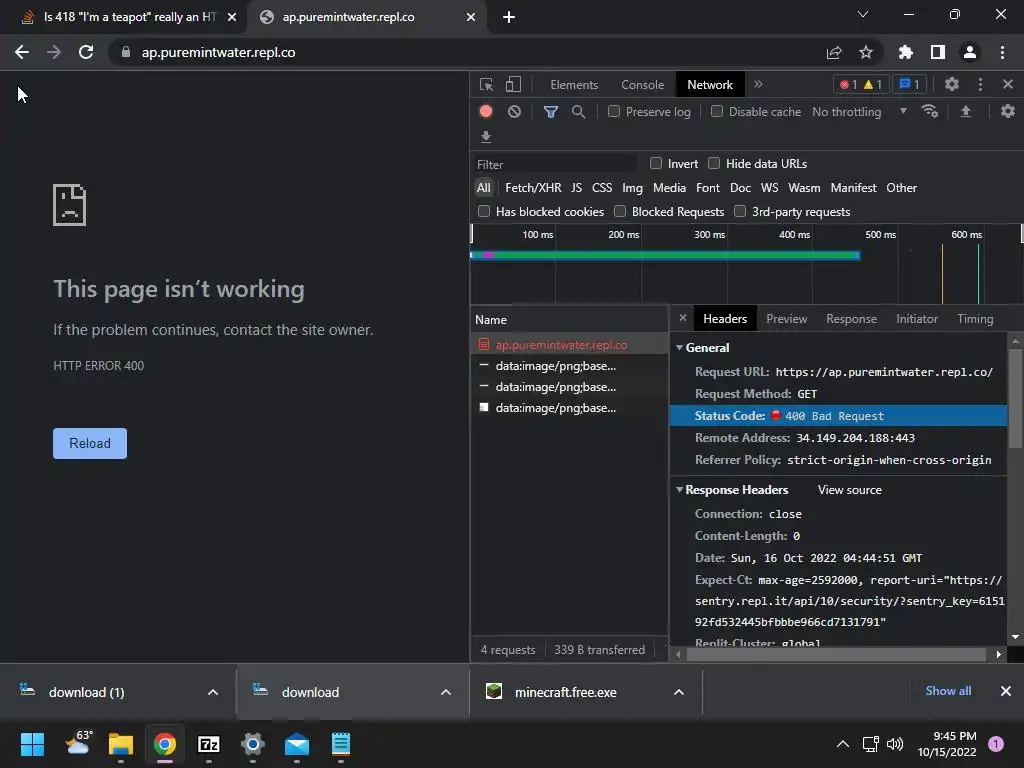Screen dimensions: 1024x768
Task: Click the network Filter text field
Action: coord(554,165)
